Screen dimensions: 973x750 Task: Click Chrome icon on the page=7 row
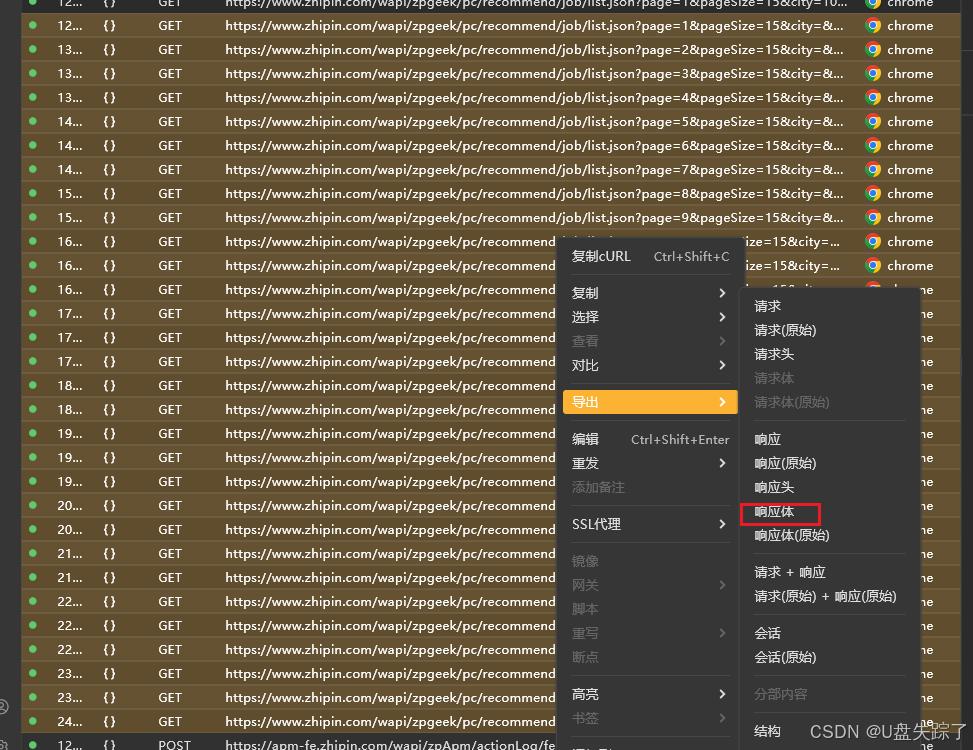tap(874, 169)
